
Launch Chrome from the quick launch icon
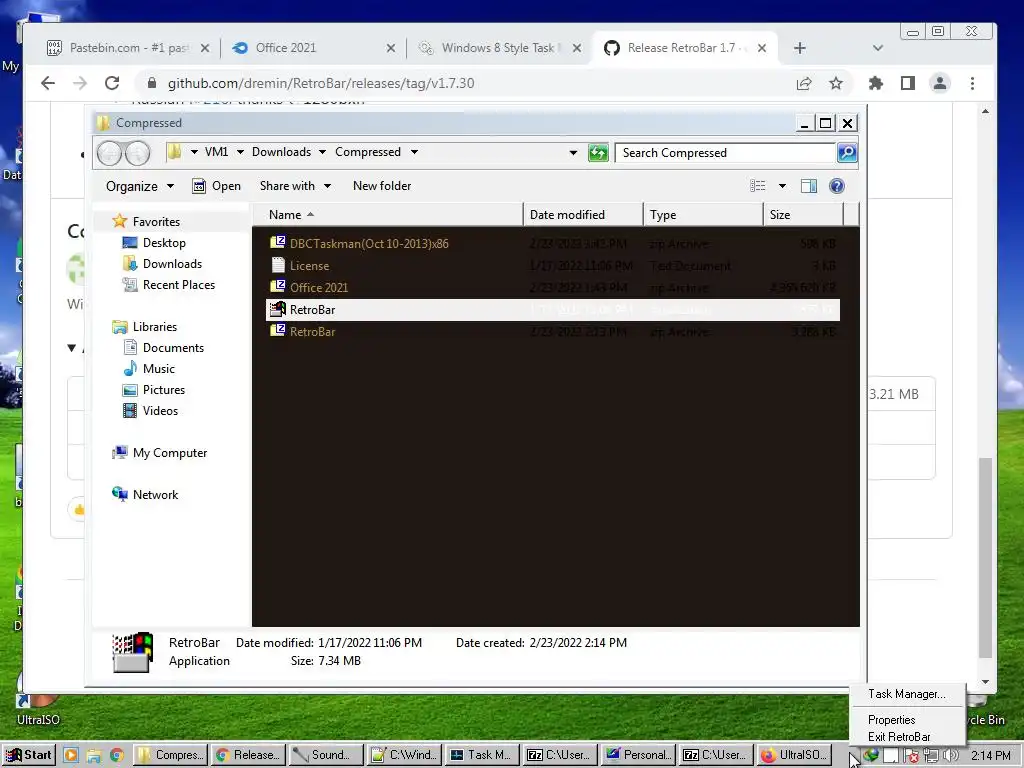tap(117, 756)
